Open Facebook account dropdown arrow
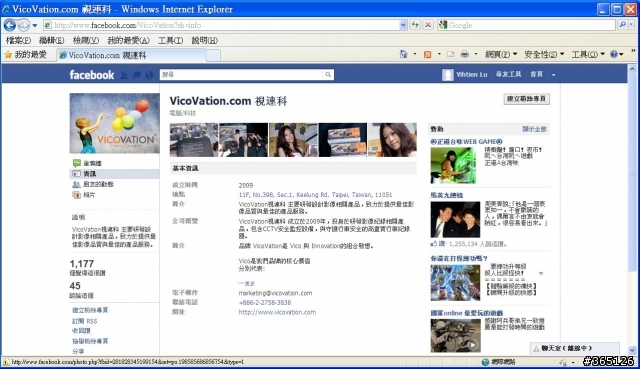The image size is (640, 369). [553, 75]
